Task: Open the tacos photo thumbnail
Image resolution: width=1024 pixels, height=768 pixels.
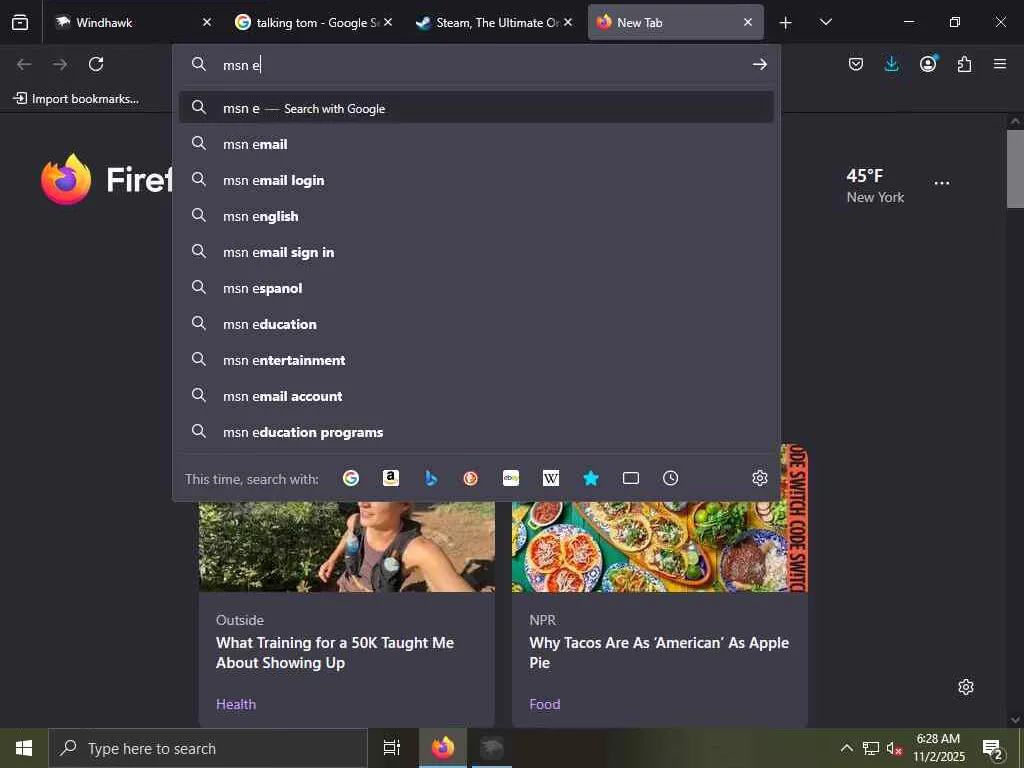Action: tap(660, 547)
